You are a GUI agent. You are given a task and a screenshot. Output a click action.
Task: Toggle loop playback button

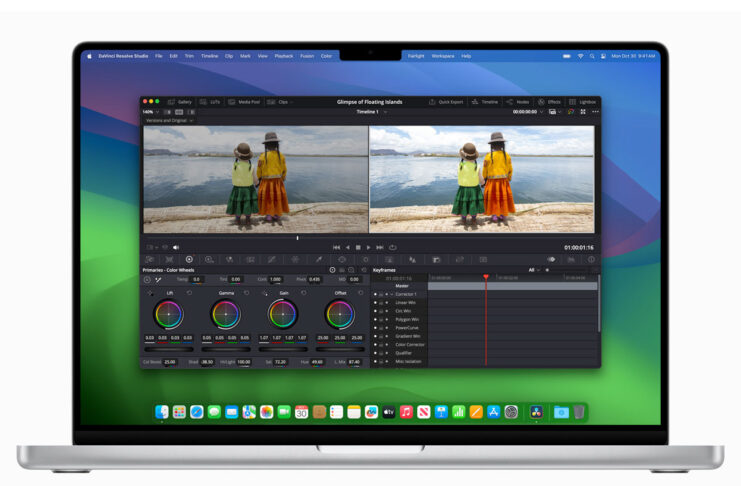click(x=392, y=247)
